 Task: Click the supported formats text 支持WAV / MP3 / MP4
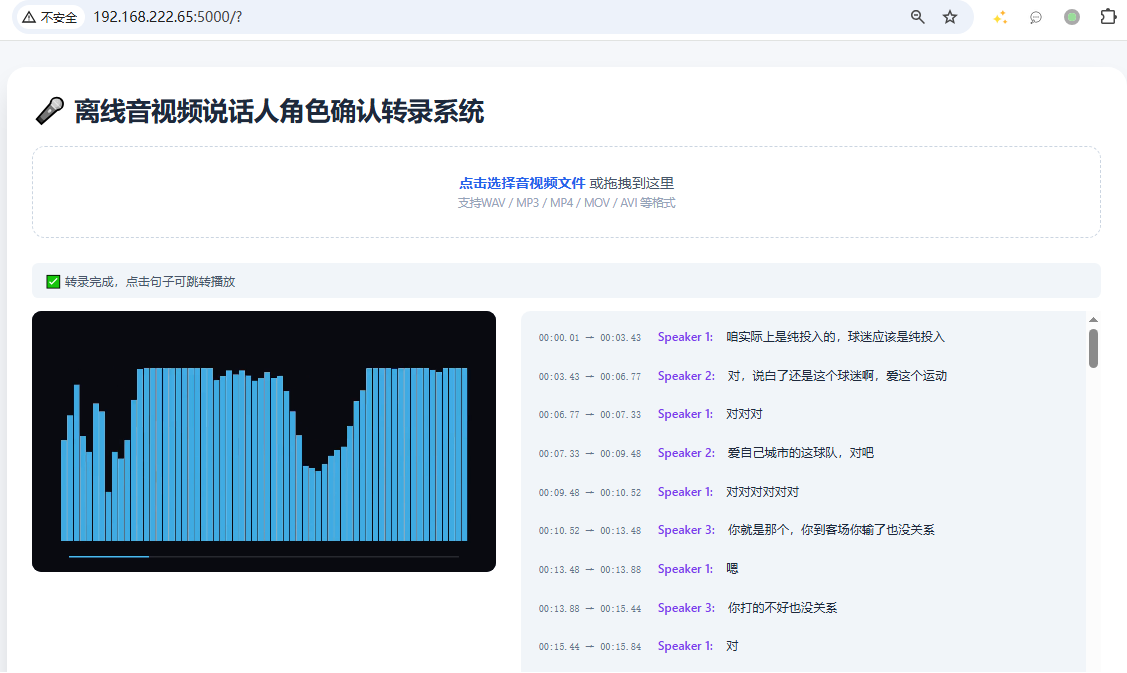(566, 203)
